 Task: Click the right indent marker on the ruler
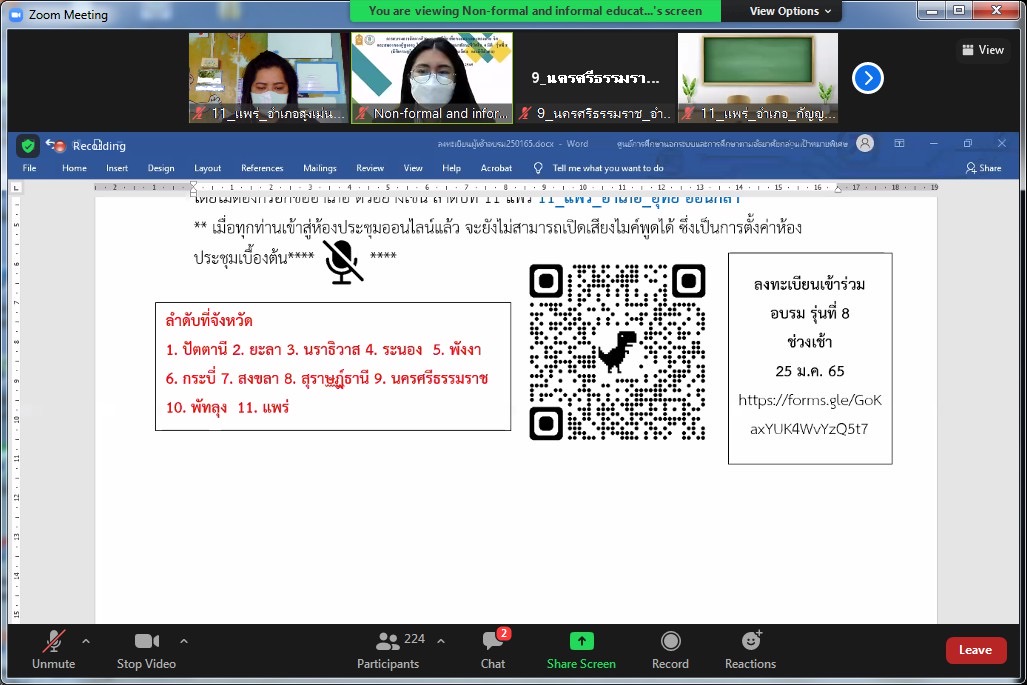838,189
